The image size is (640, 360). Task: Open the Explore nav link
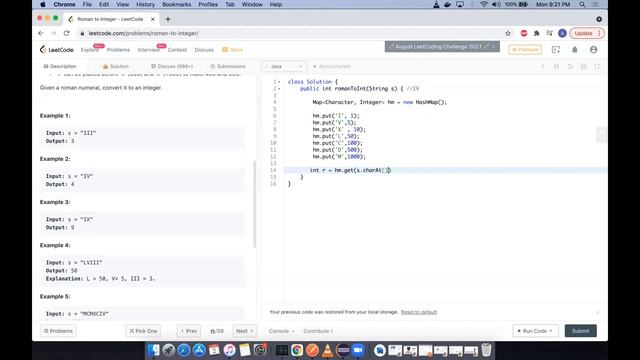pyautogui.click(x=90, y=50)
